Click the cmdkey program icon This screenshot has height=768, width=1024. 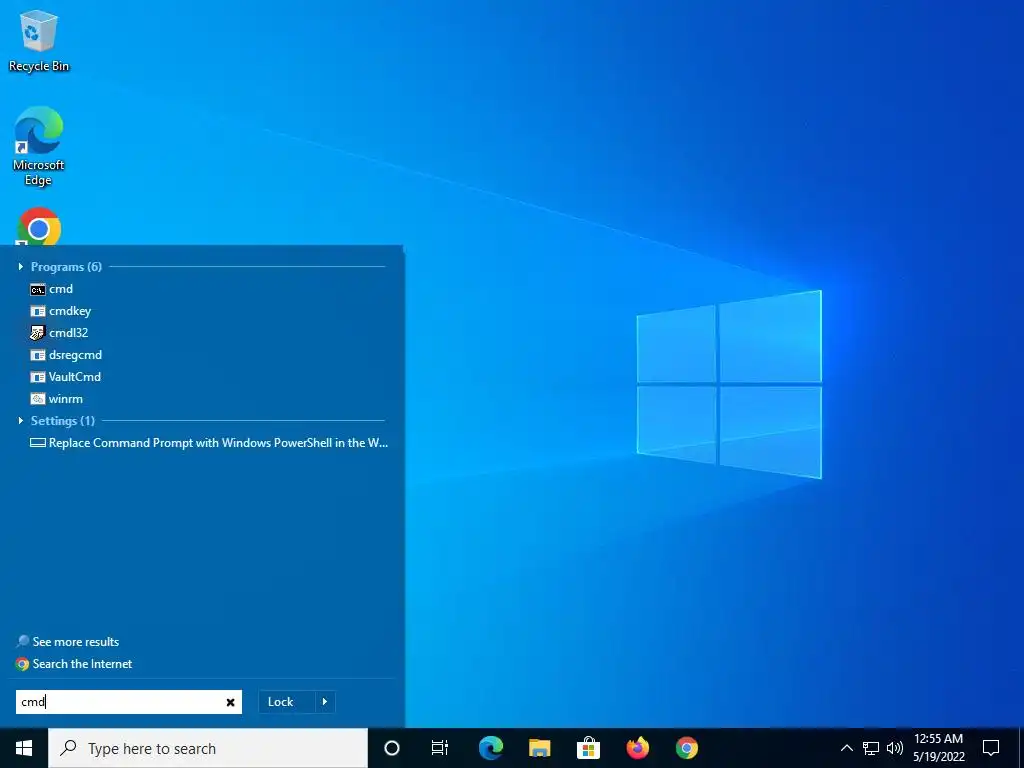(x=38, y=312)
